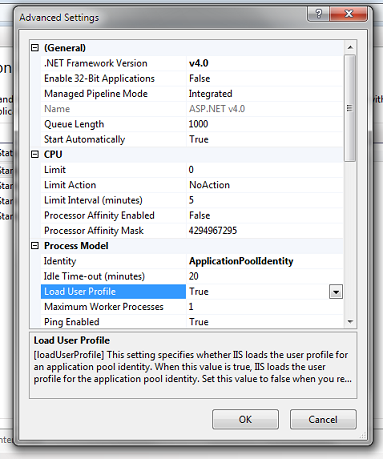Click the loadUserProfile description text
The image size is (383, 459).
click(193, 367)
